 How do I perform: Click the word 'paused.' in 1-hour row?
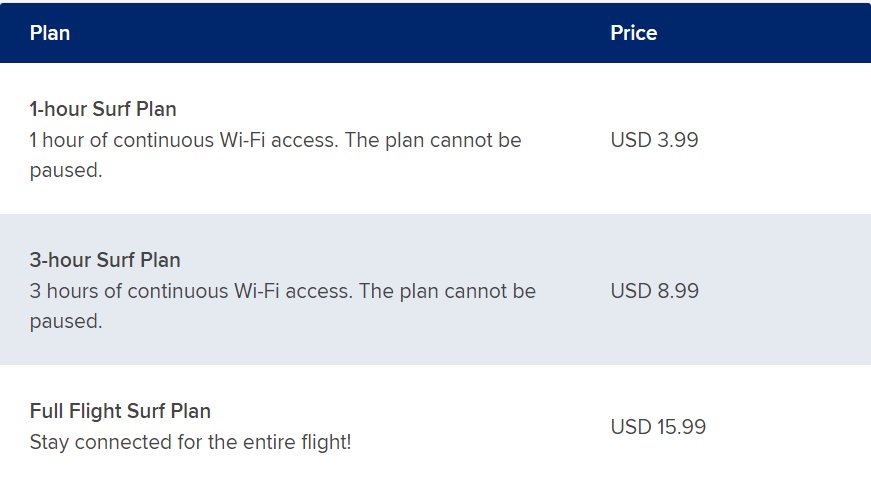tap(66, 170)
